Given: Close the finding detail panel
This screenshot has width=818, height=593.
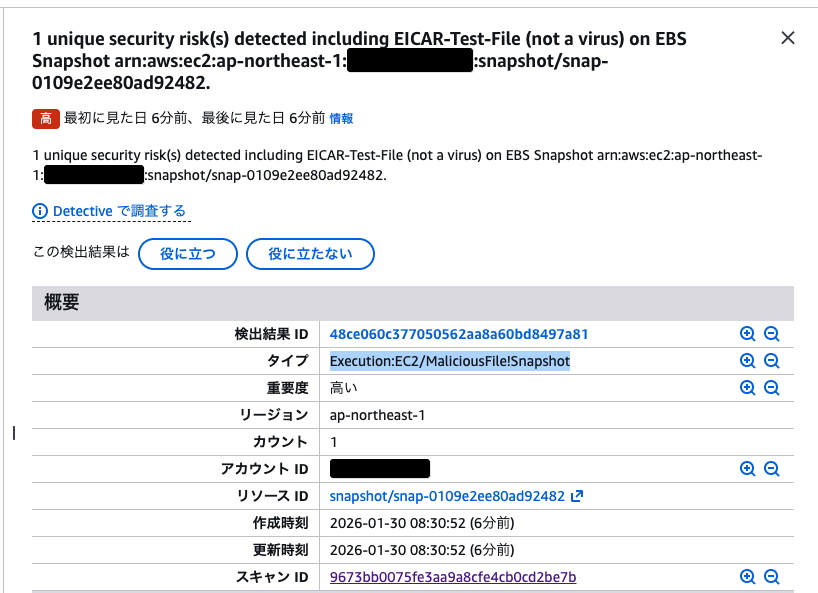Looking at the screenshot, I should tap(787, 38).
